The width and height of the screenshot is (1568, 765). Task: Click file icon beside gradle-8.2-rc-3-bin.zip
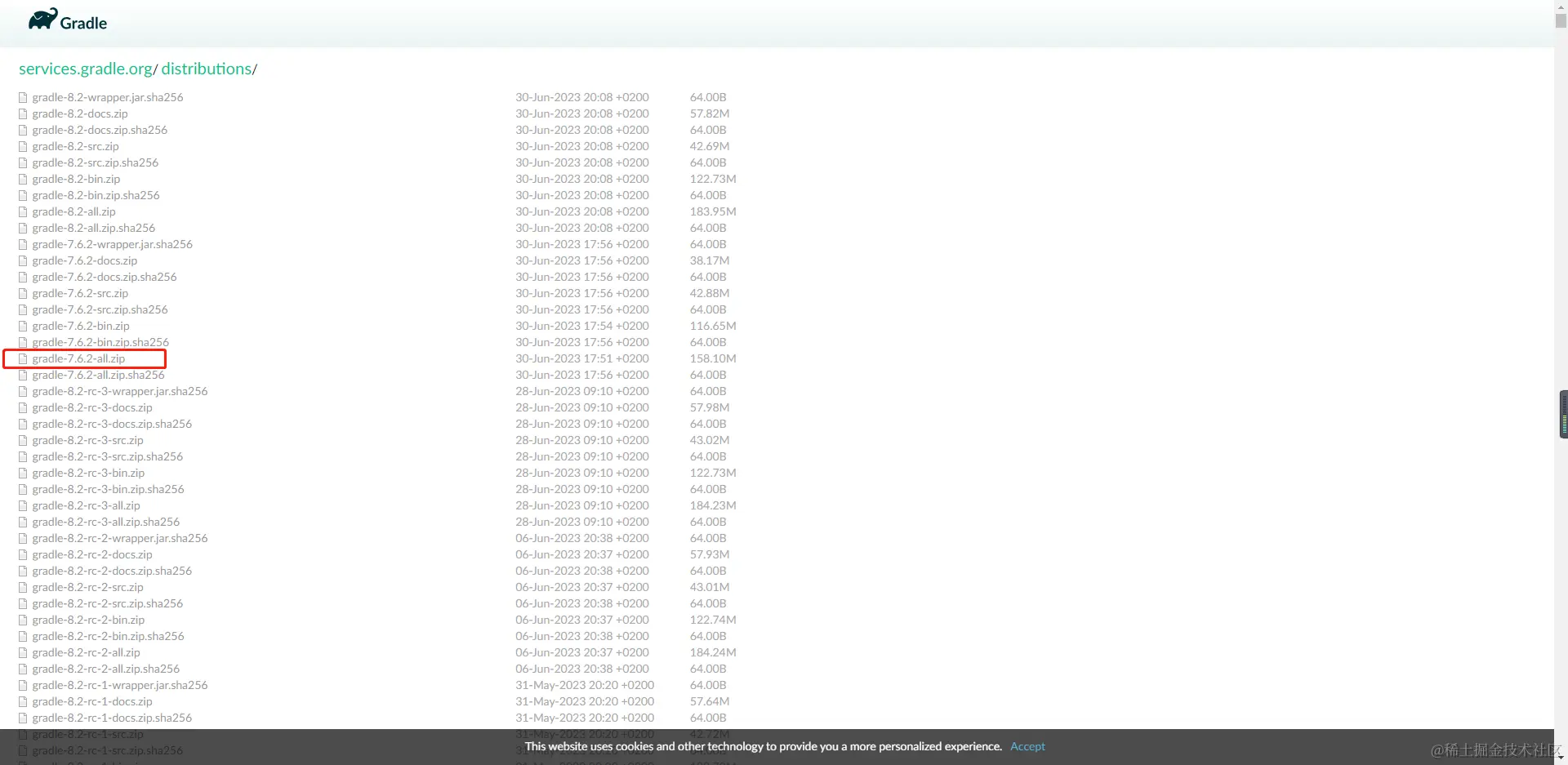pos(23,473)
